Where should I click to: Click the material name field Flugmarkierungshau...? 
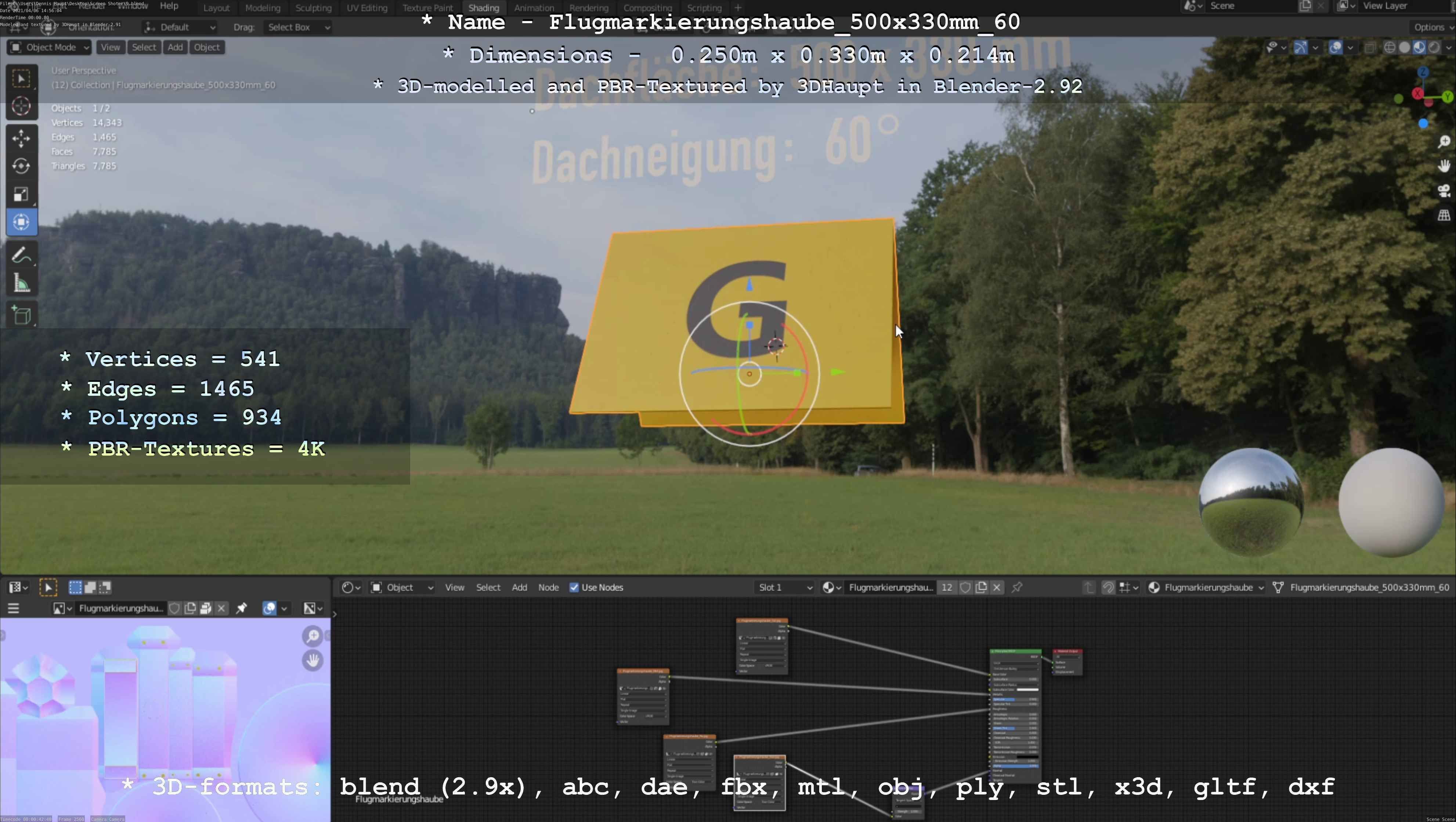point(891,587)
